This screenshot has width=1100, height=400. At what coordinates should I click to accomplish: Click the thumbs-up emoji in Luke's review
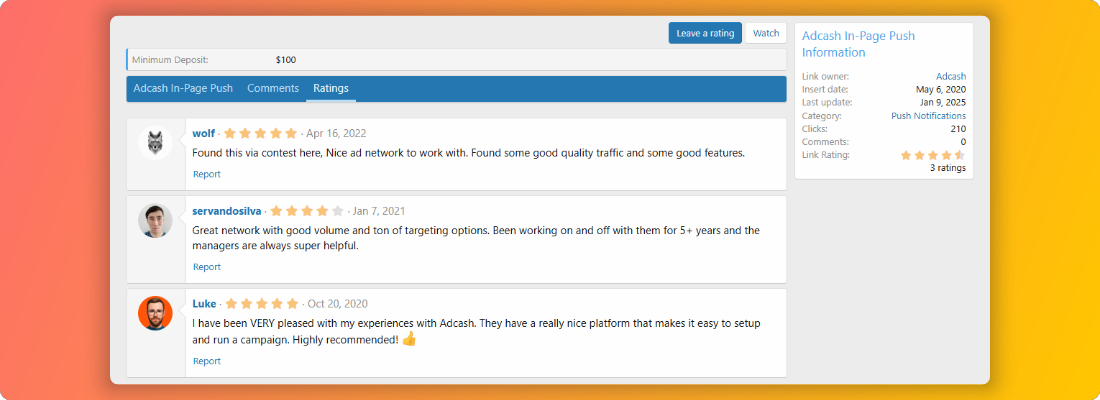410,340
